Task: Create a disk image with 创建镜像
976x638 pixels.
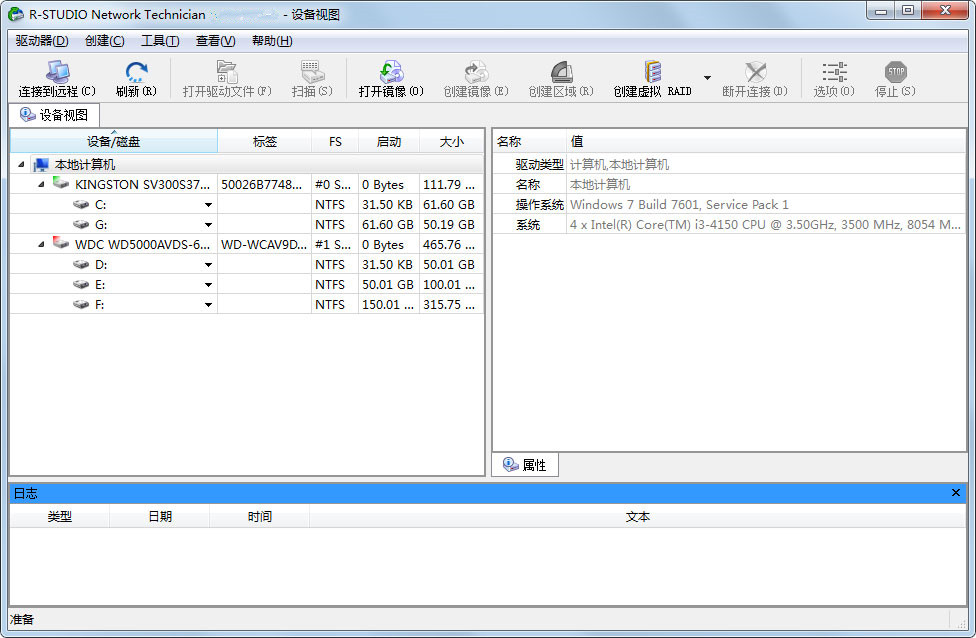Action: (x=475, y=75)
